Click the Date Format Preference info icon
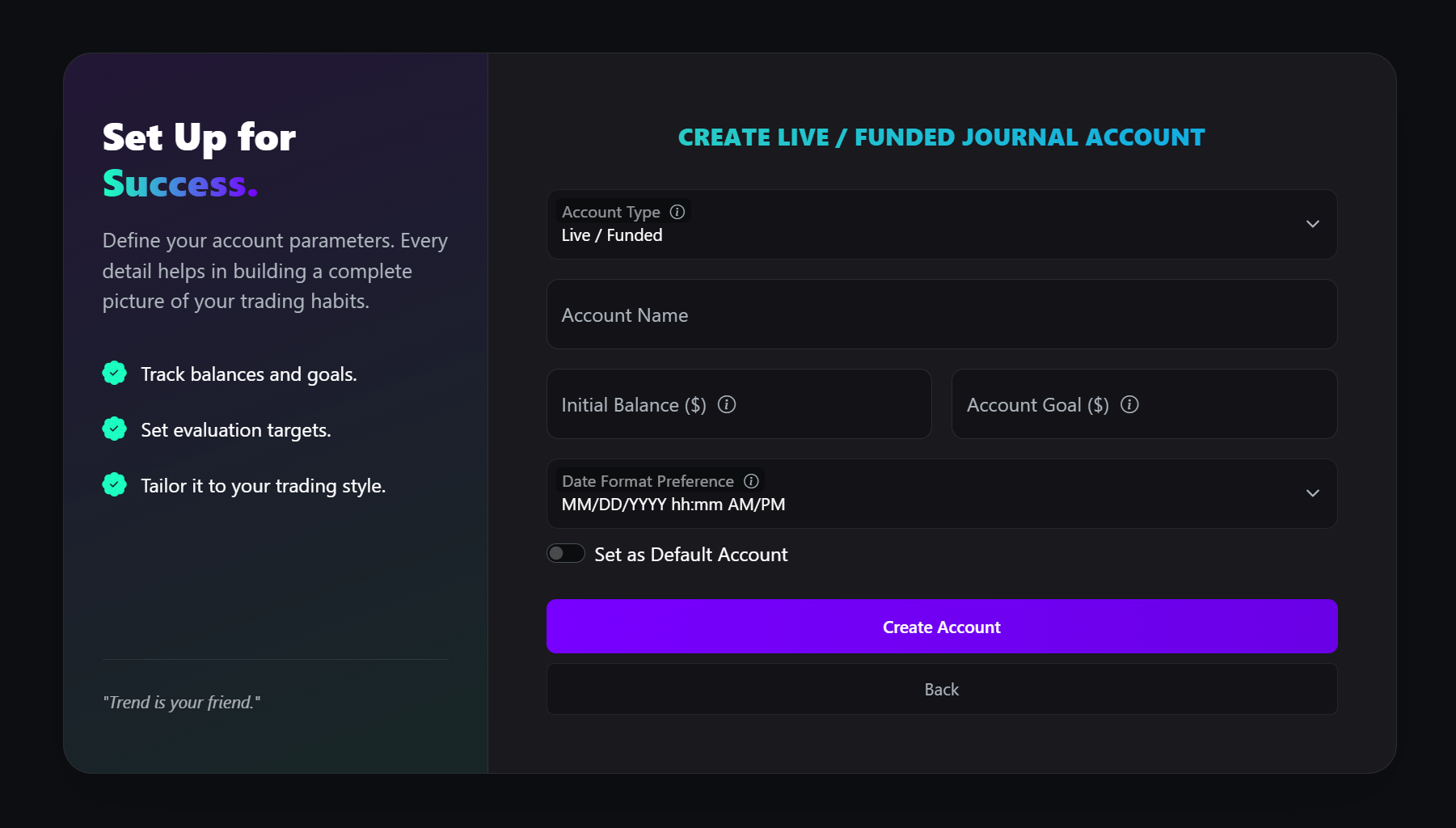 click(751, 480)
